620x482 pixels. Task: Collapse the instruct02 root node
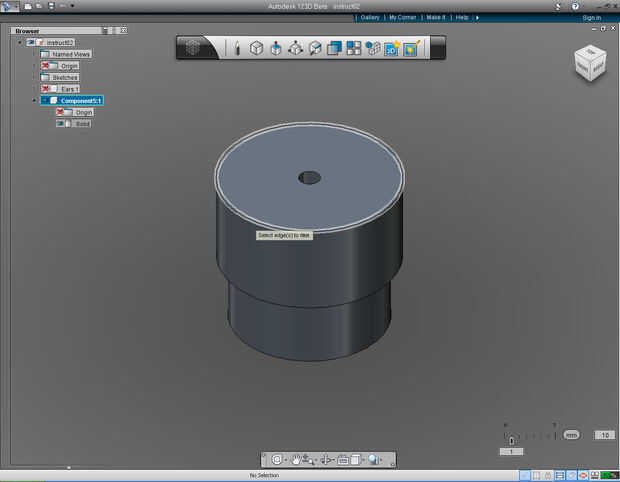[20, 42]
